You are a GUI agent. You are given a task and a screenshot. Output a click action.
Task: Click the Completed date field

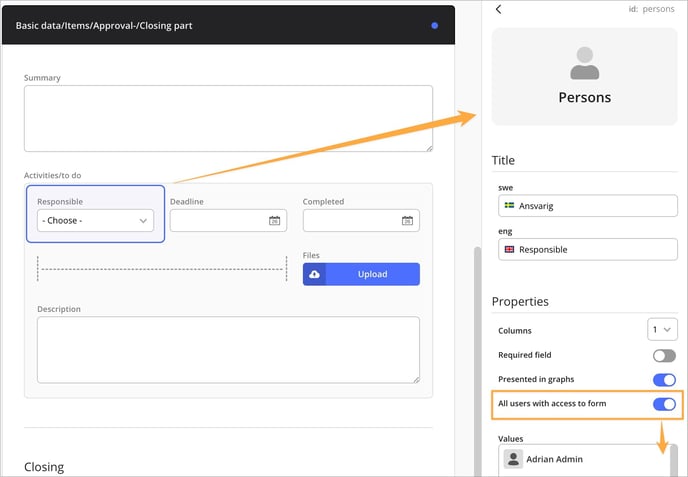361,220
